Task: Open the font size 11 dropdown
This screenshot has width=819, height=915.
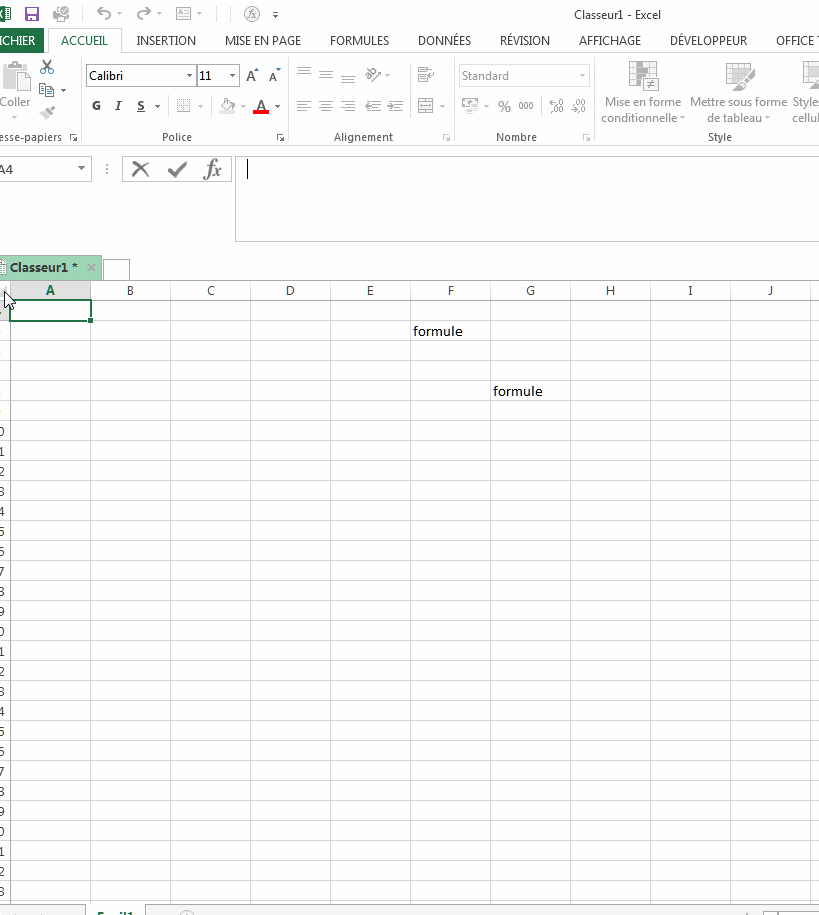Action: pos(233,76)
